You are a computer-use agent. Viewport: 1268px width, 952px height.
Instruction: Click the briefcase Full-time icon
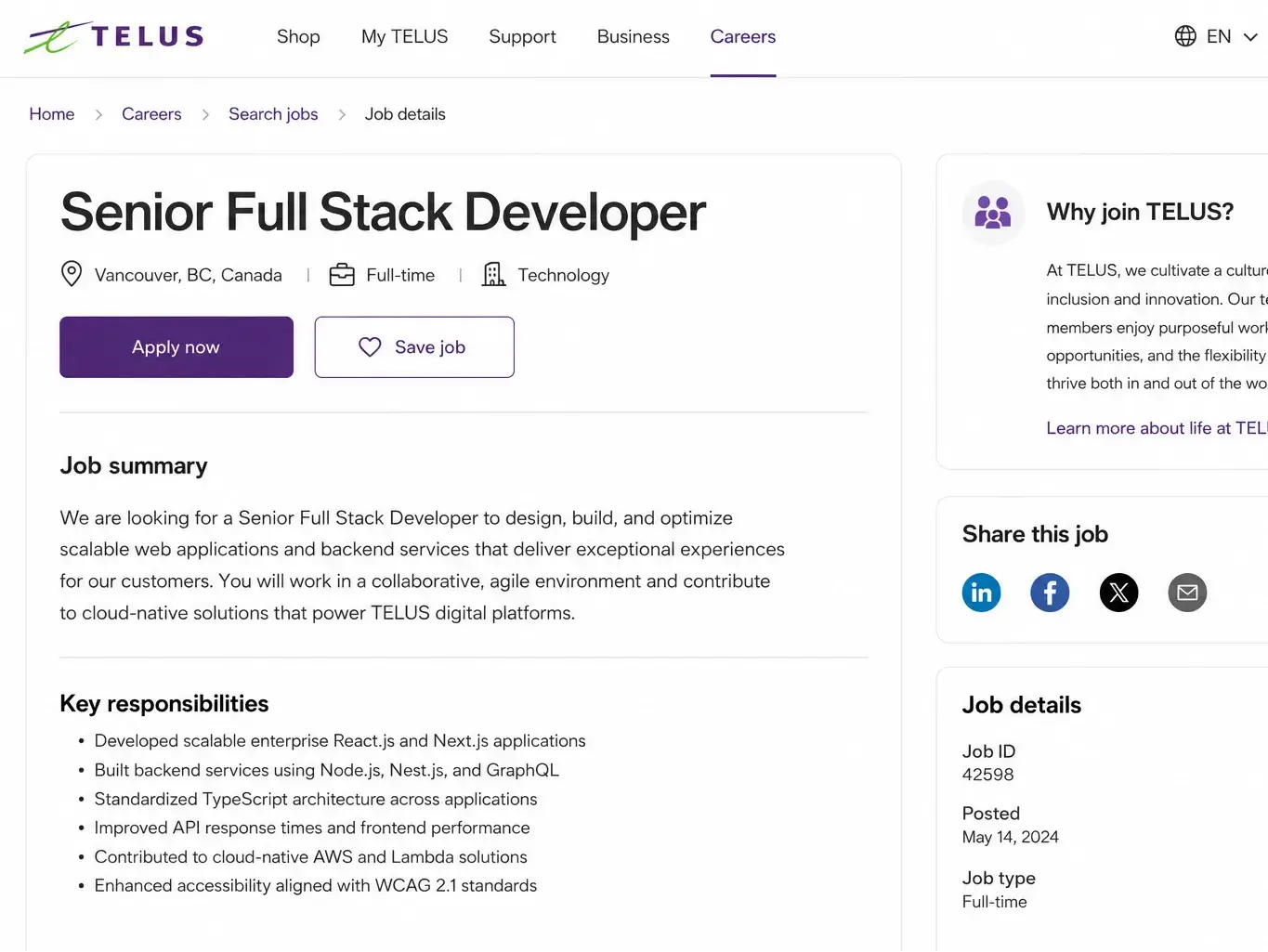[x=342, y=275]
